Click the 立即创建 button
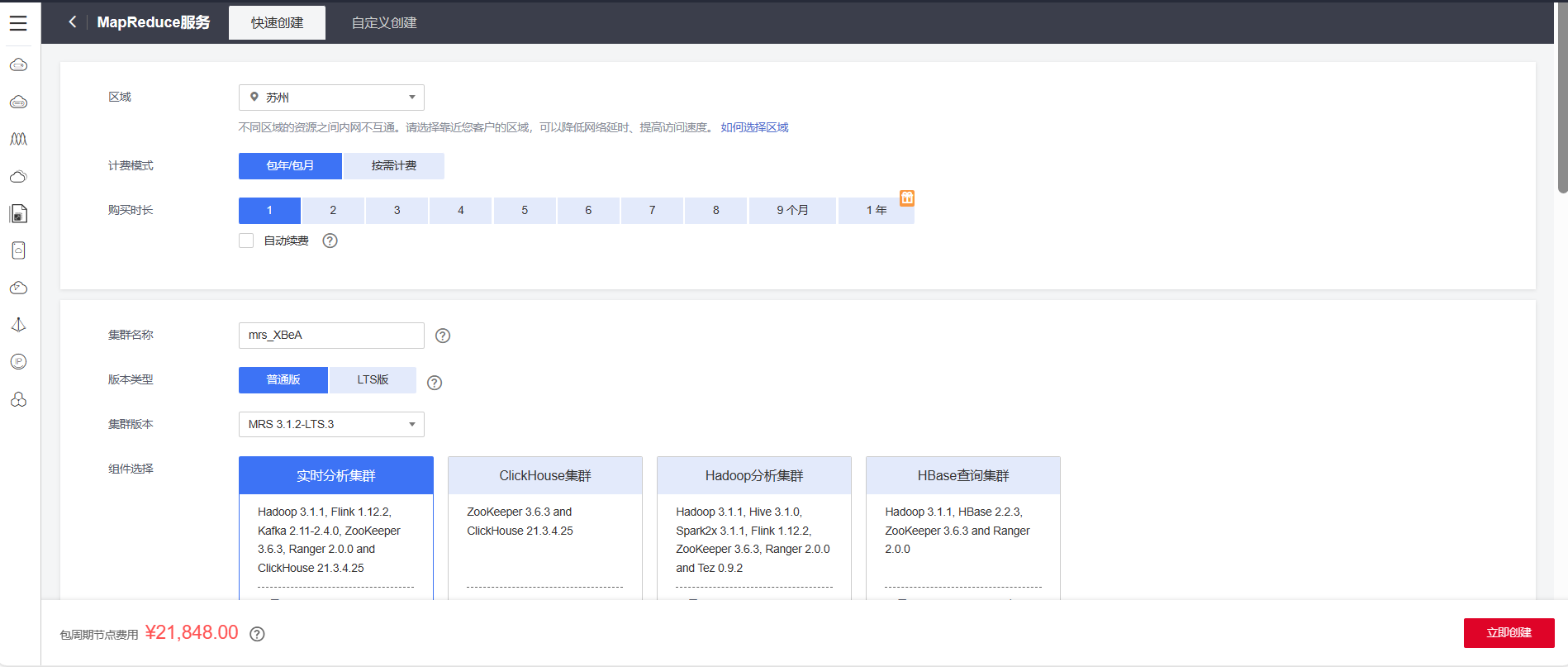1568x667 pixels. (1509, 633)
